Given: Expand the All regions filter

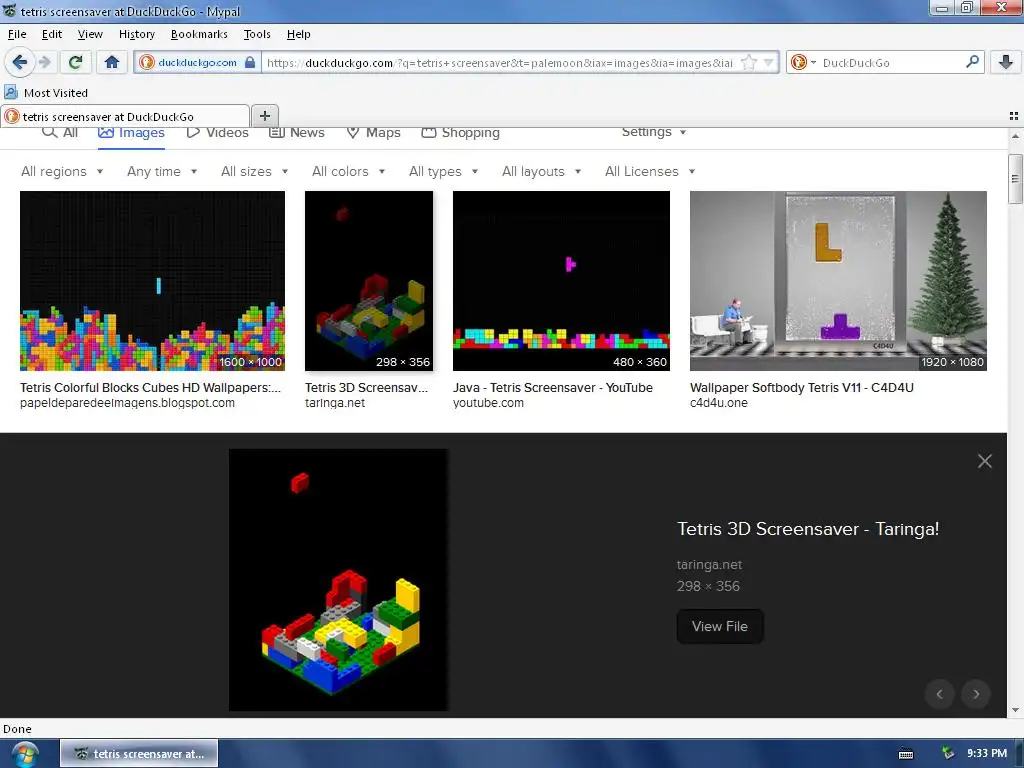Looking at the screenshot, I should click(62, 171).
